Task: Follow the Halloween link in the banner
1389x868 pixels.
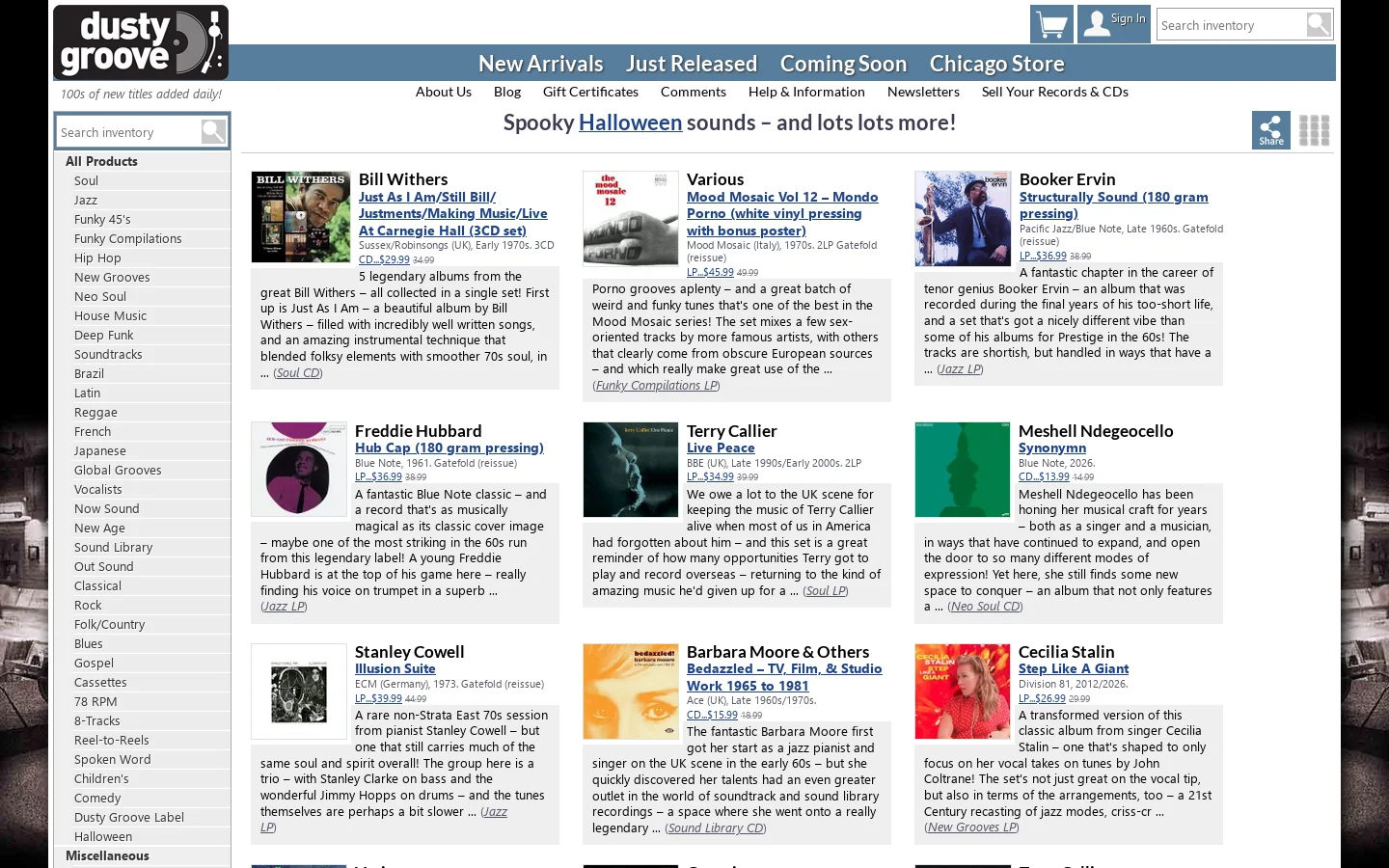Action: (630, 122)
